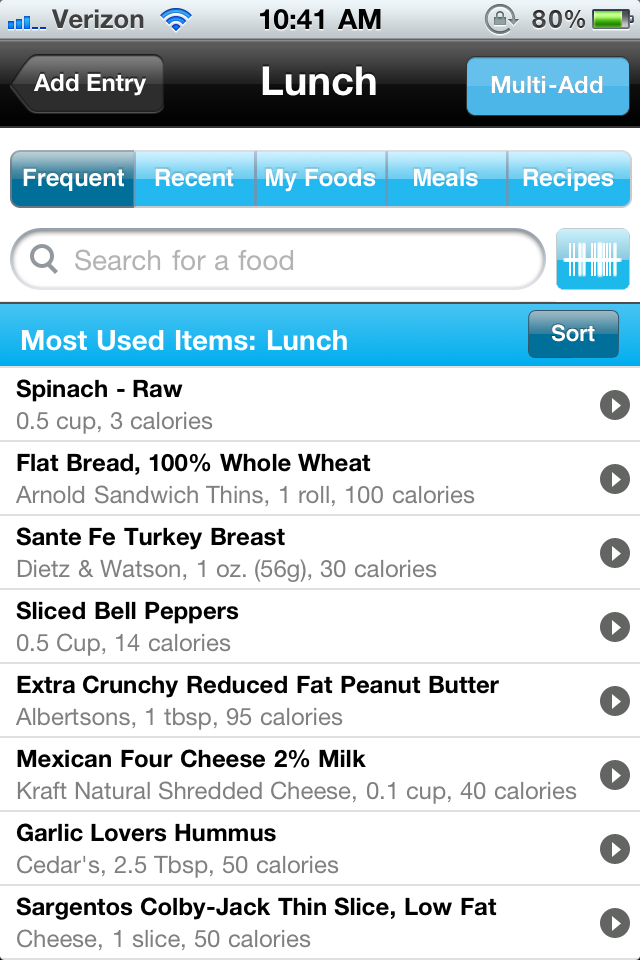Tap the arrow next to Garlic Lovers Hummus

[x=614, y=849]
